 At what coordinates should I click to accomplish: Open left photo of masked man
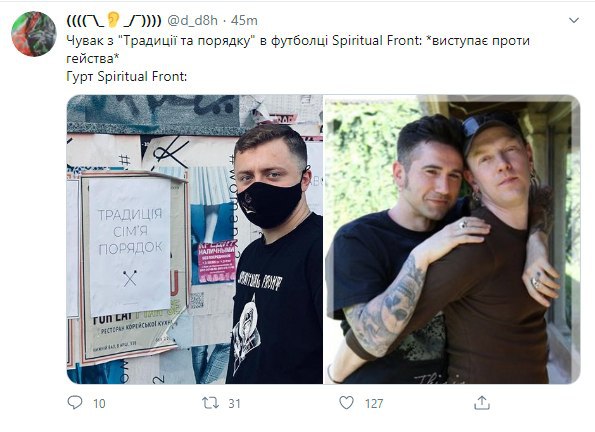tap(195, 239)
